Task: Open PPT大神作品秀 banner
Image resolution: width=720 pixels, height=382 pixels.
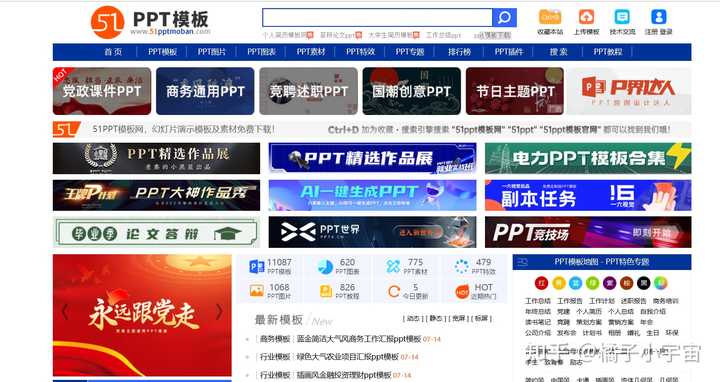Action: [x=156, y=195]
